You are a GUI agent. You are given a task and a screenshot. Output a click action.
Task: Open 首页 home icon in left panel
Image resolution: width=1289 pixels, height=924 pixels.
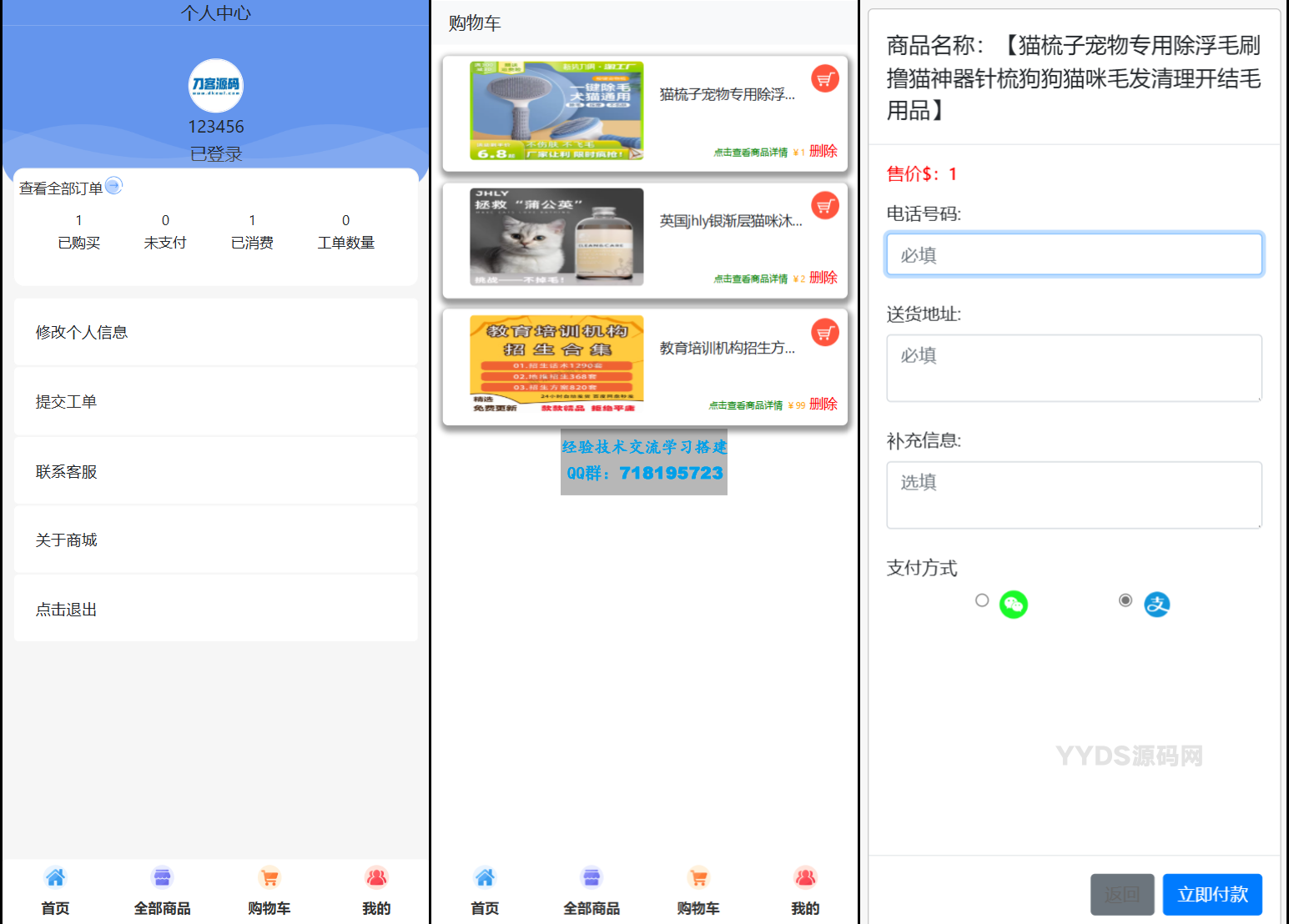tap(55, 878)
